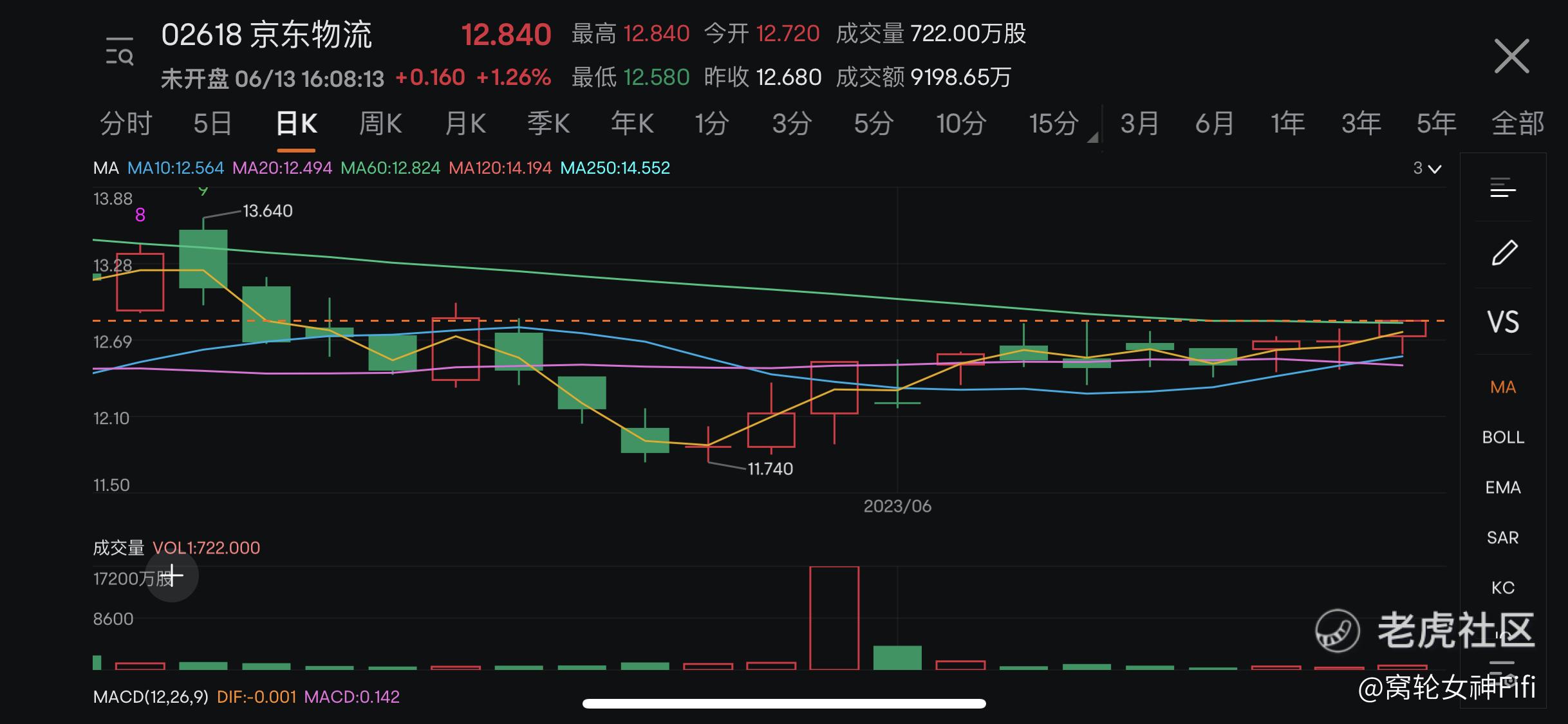Select the 季K quarterly tab

click(x=548, y=123)
